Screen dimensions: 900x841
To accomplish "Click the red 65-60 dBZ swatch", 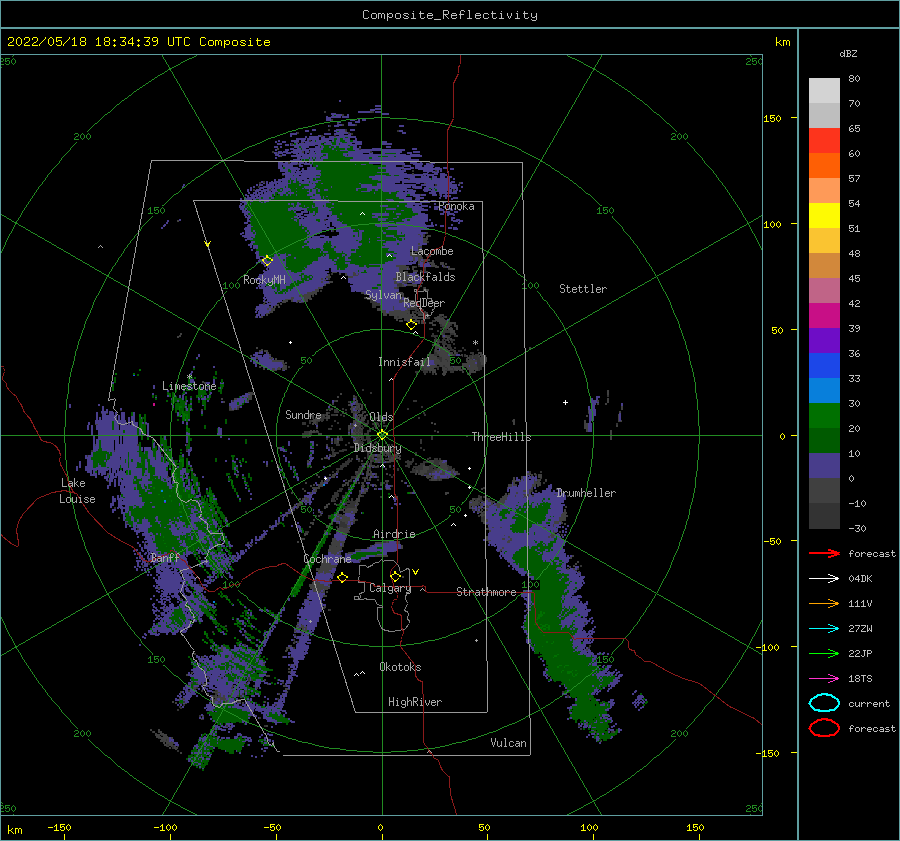I will 824,141.
